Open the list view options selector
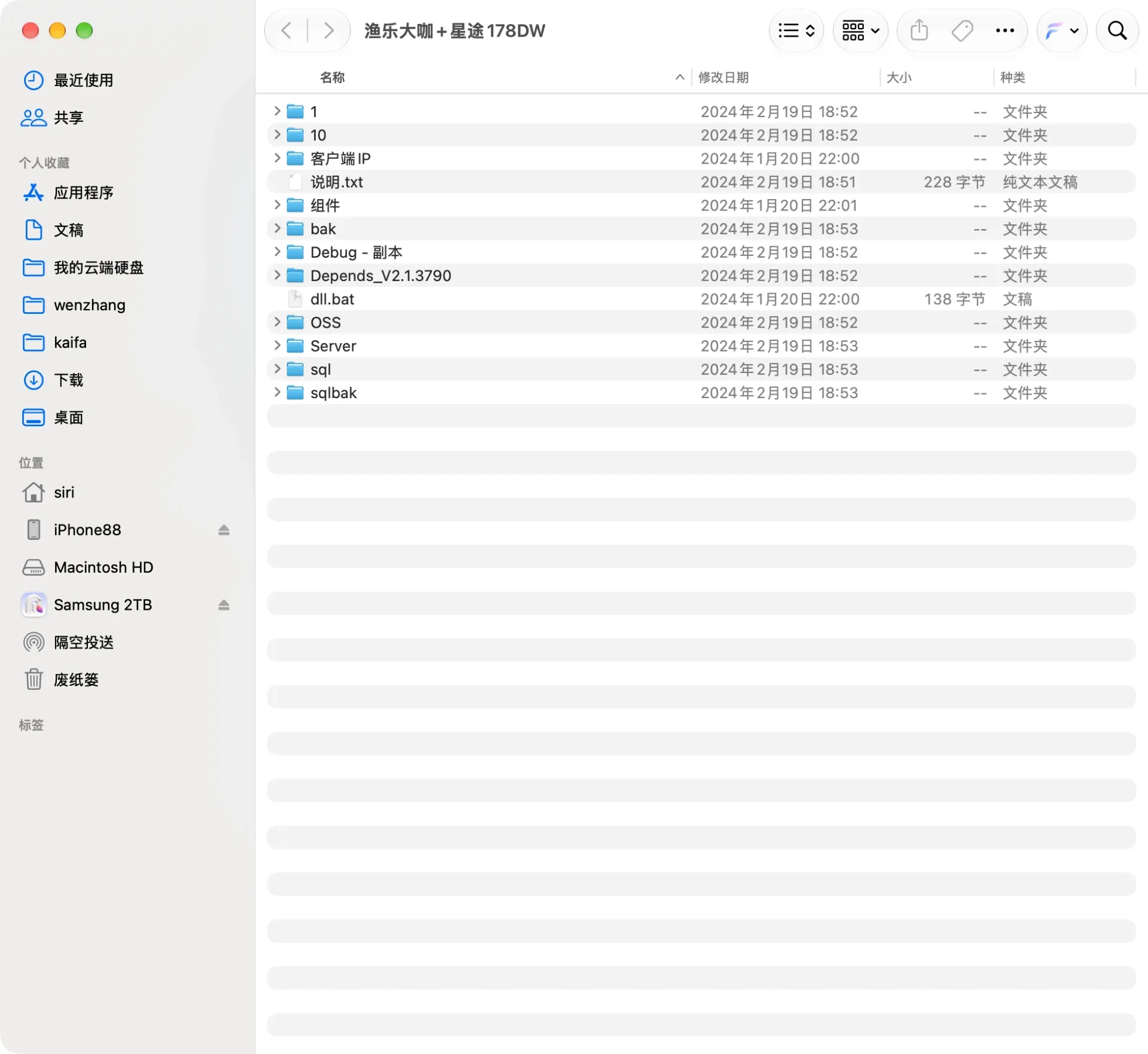The height and width of the screenshot is (1054, 1148). (796, 30)
